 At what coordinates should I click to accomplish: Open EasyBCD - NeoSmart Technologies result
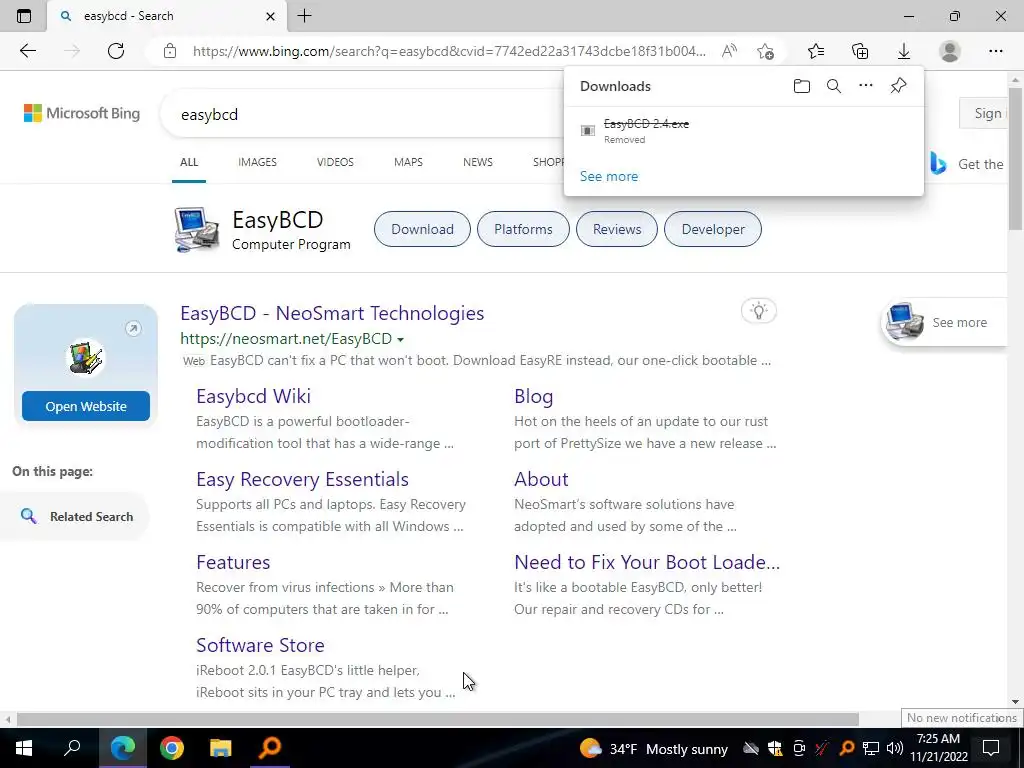click(x=332, y=313)
